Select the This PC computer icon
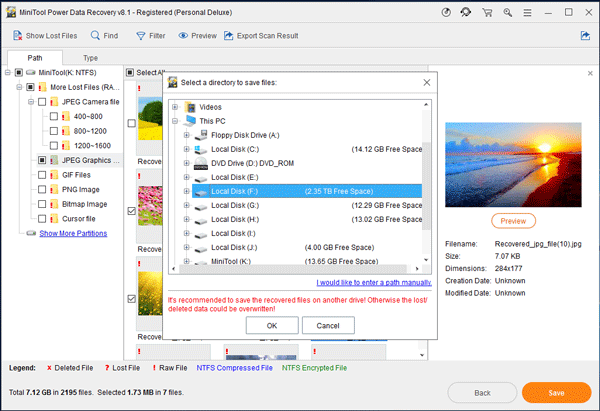 tap(190, 121)
